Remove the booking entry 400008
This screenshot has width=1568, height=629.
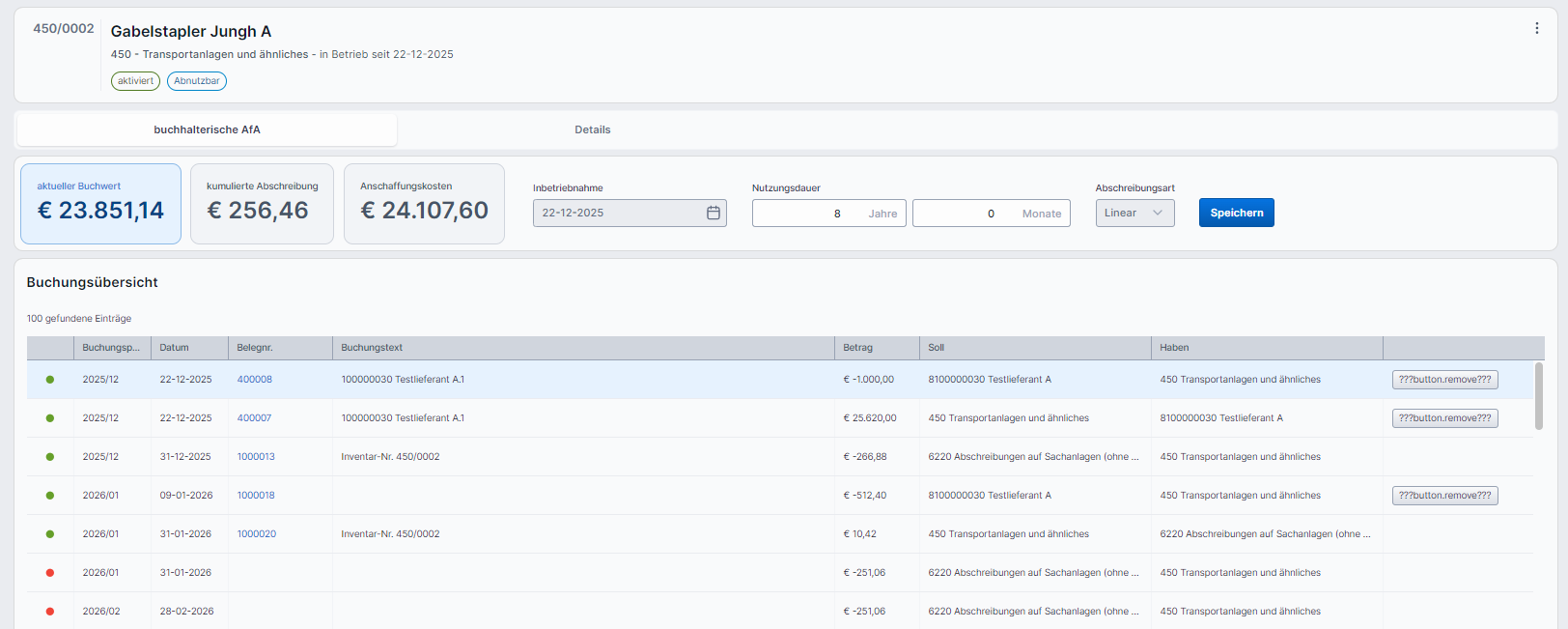1444,380
